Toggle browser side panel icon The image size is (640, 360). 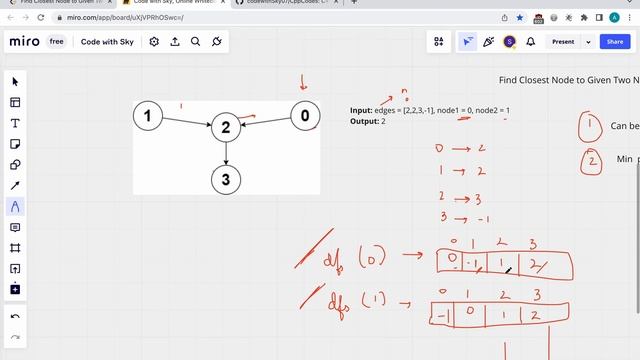599,18
